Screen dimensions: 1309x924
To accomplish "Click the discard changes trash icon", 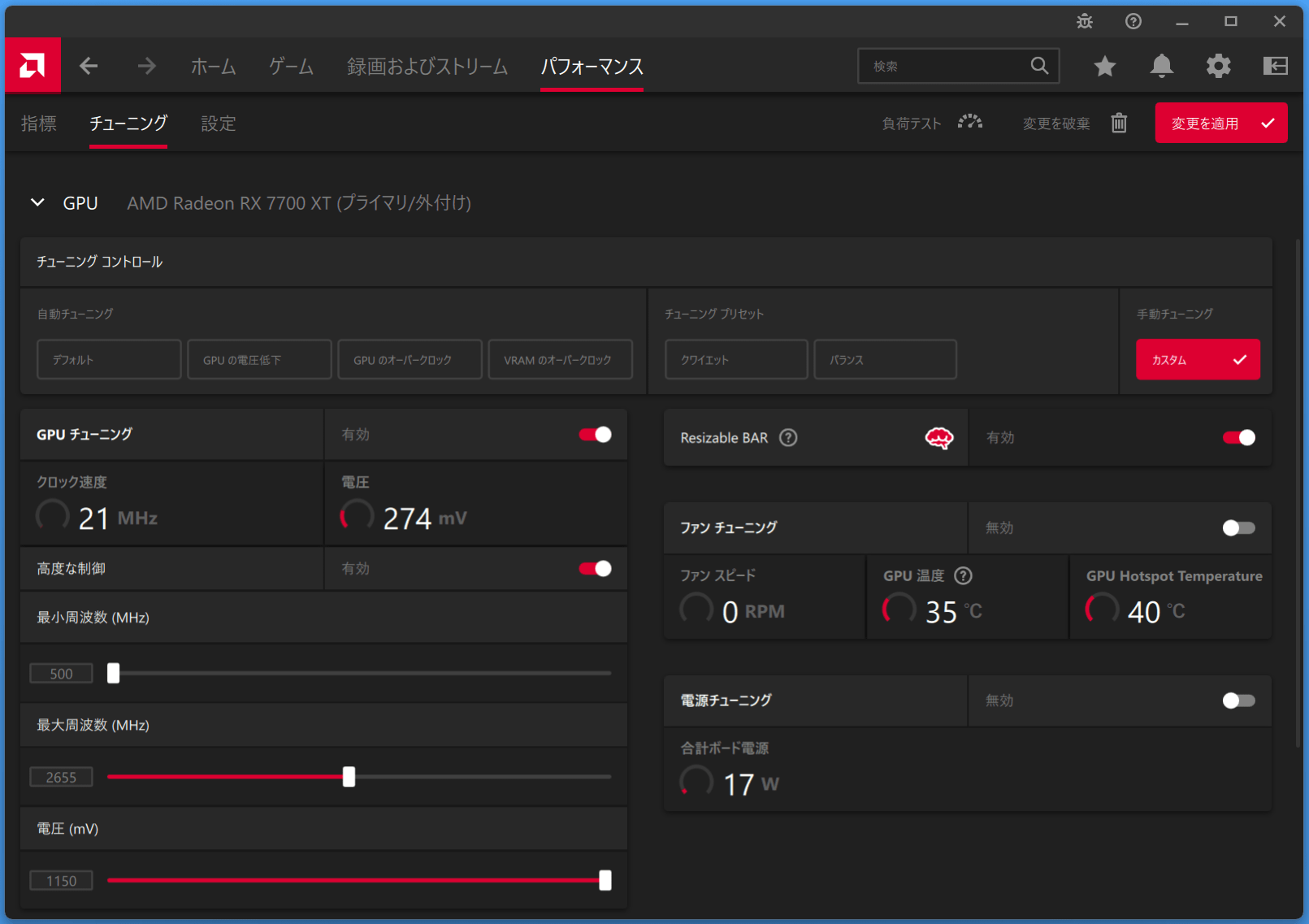I will click(x=1119, y=123).
